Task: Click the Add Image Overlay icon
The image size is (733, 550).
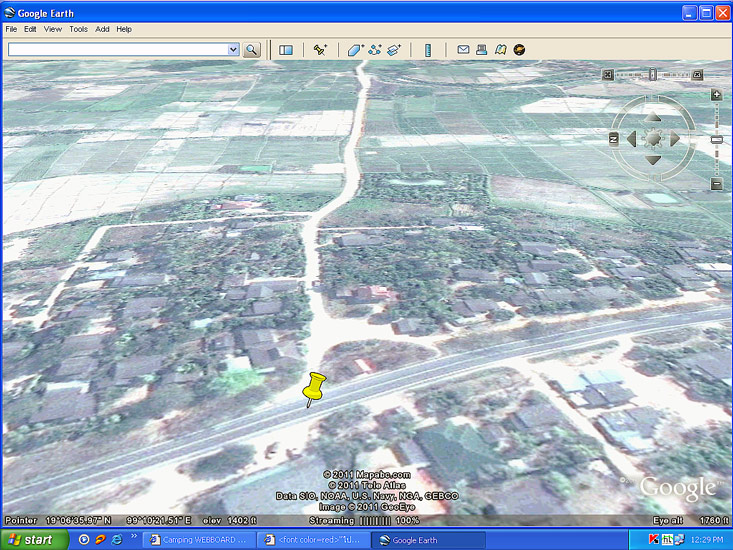Action: (394, 49)
